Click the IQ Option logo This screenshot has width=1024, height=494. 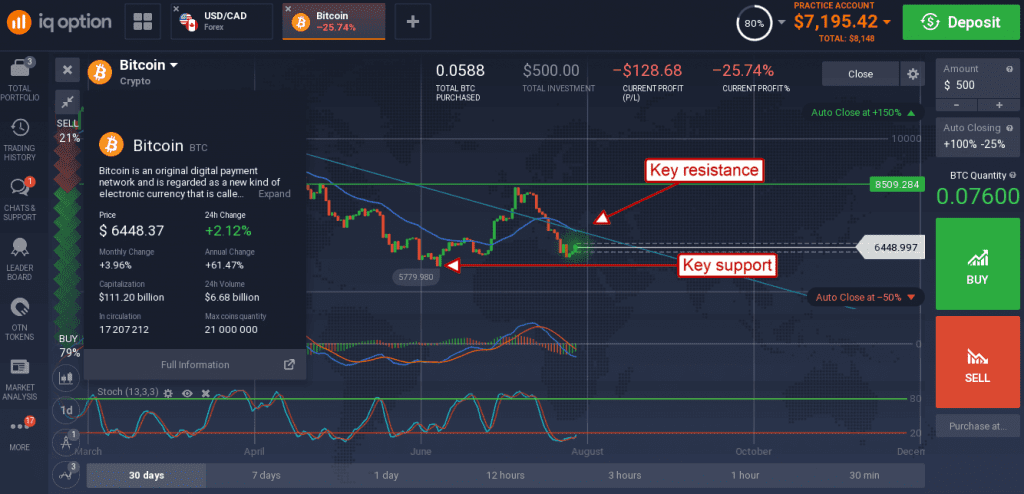(59, 22)
